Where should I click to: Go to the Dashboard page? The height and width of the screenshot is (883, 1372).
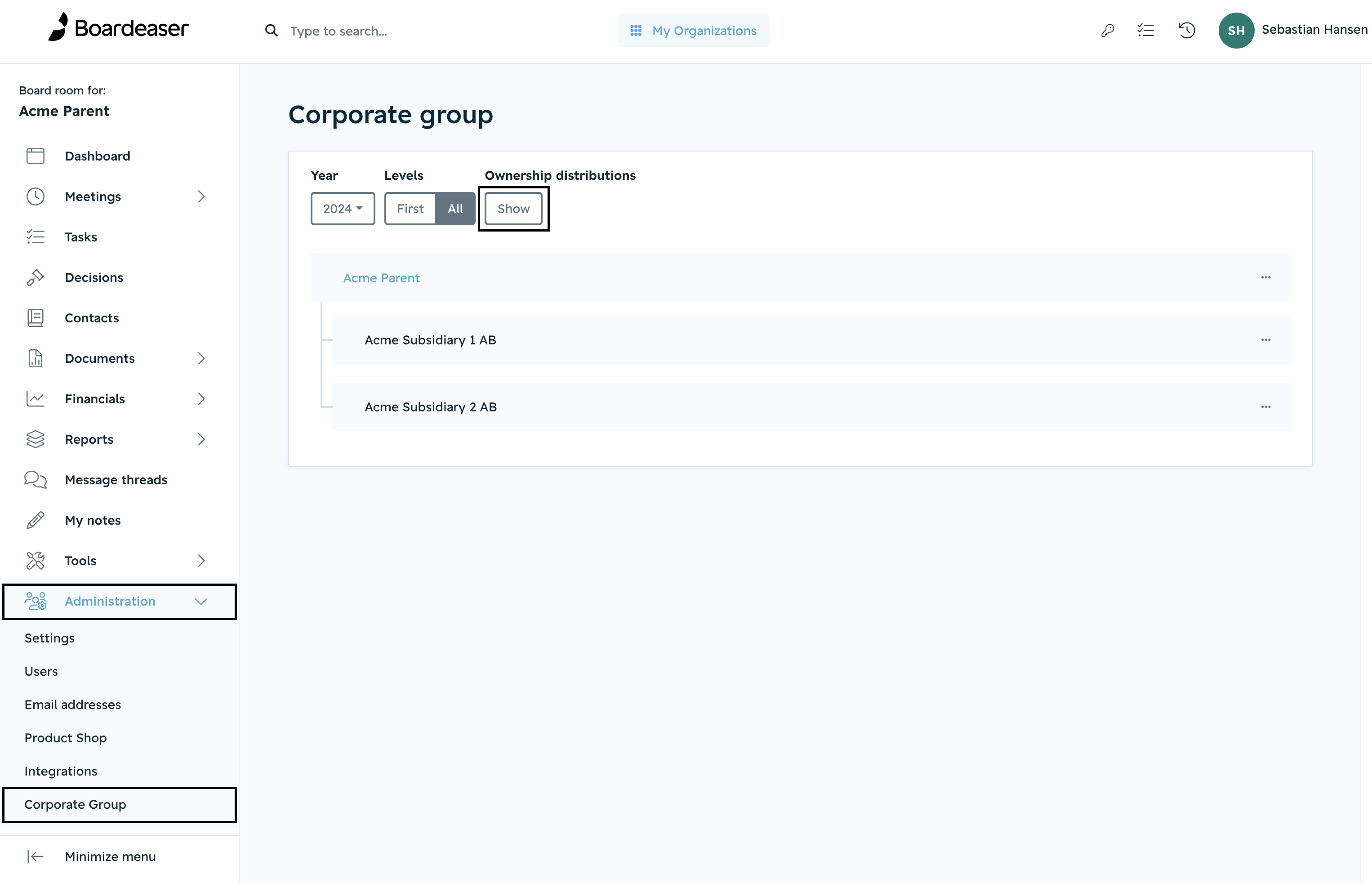pyautogui.click(x=98, y=156)
